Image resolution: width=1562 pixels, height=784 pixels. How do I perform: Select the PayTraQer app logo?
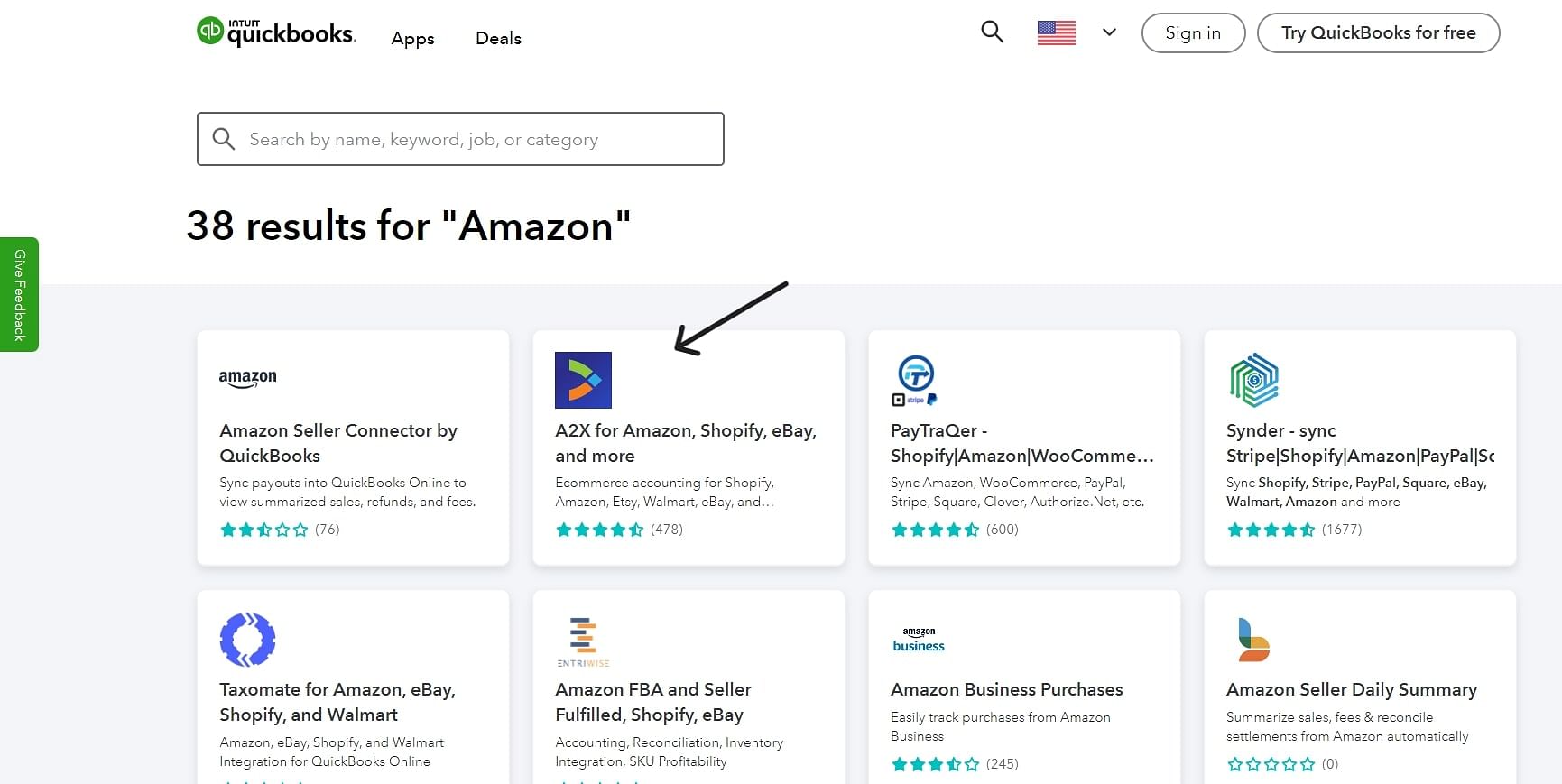tap(916, 380)
